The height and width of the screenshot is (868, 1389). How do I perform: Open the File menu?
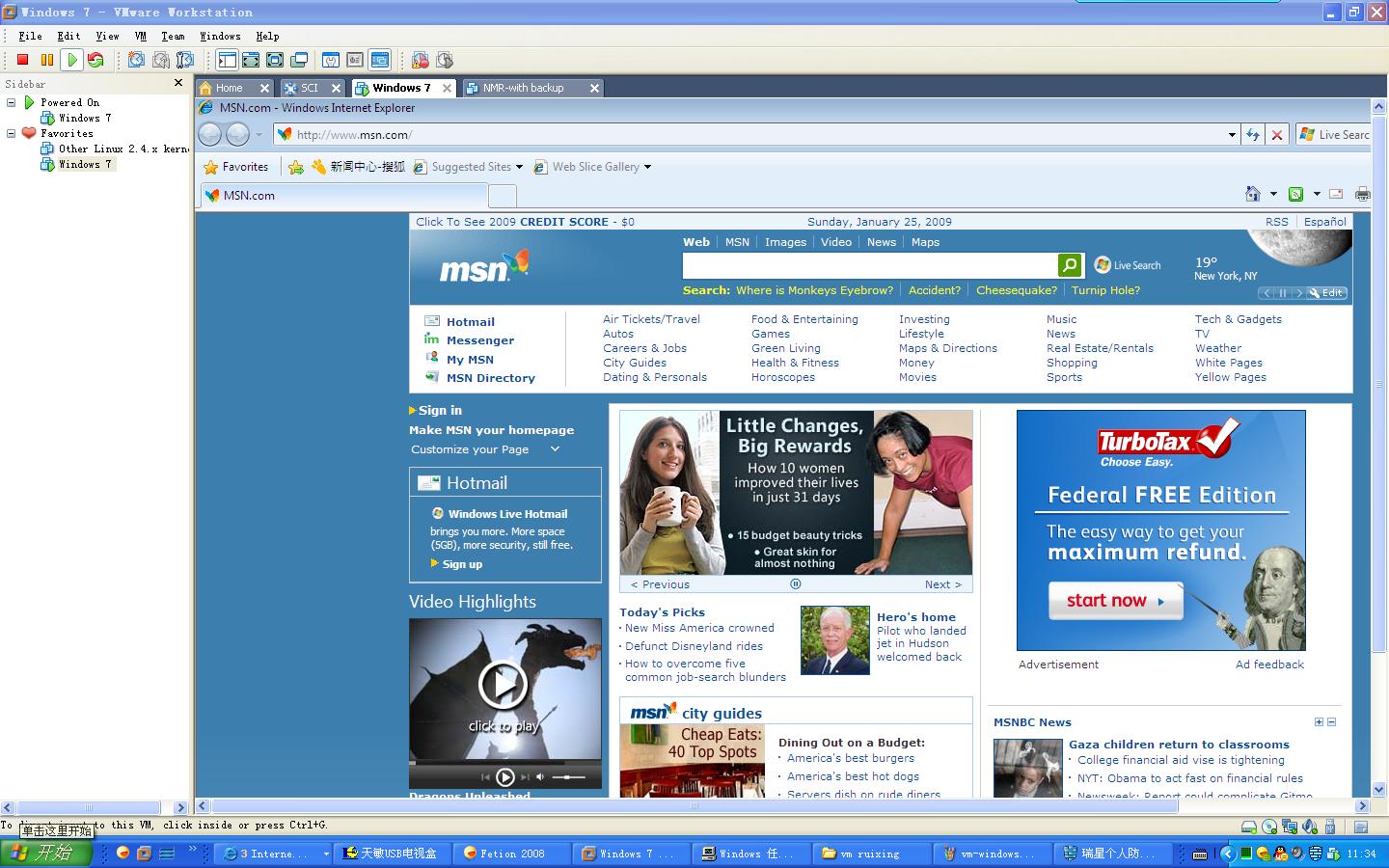tap(31, 36)
